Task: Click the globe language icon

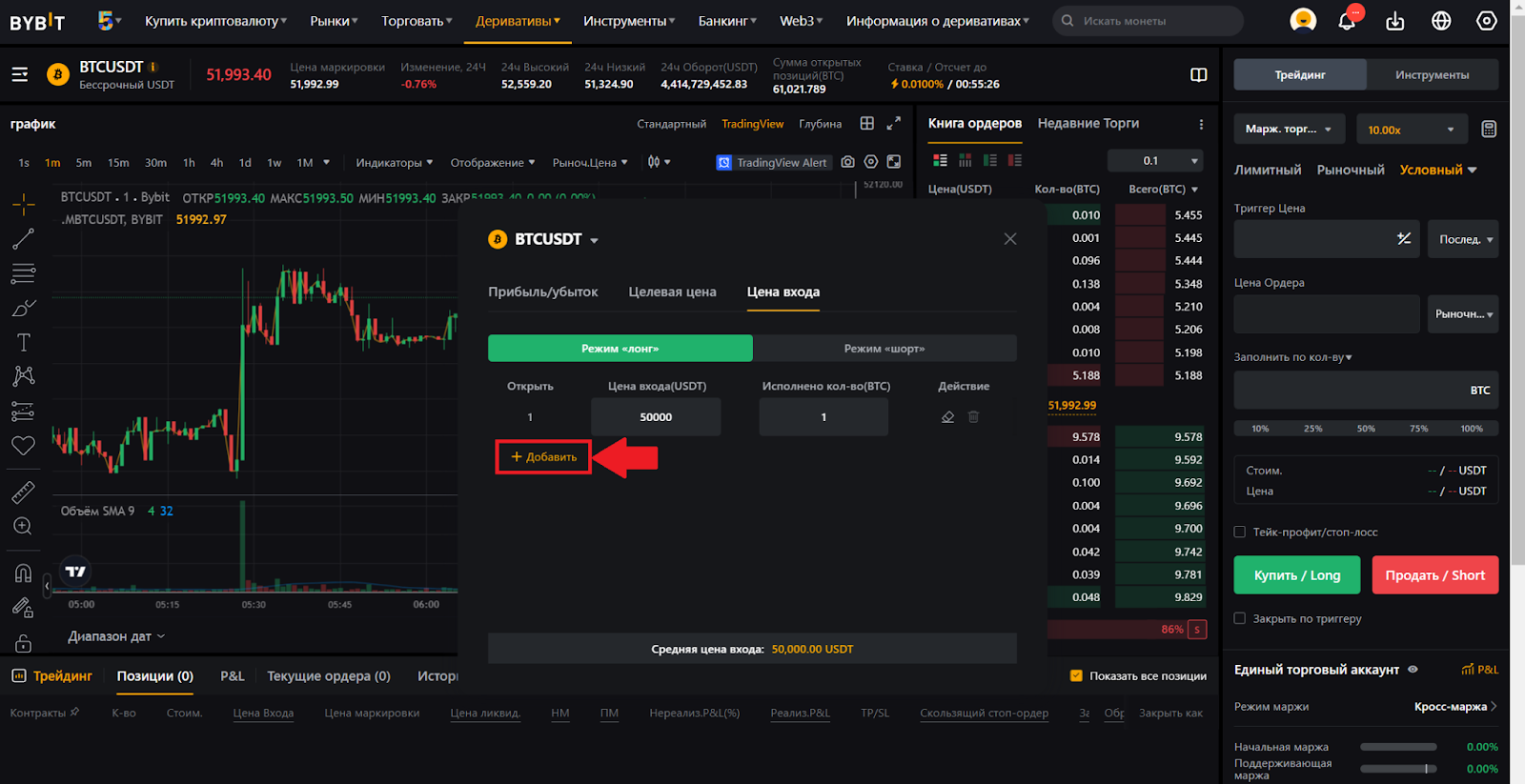Action: pyautogui.click(x=1441, y=21)
